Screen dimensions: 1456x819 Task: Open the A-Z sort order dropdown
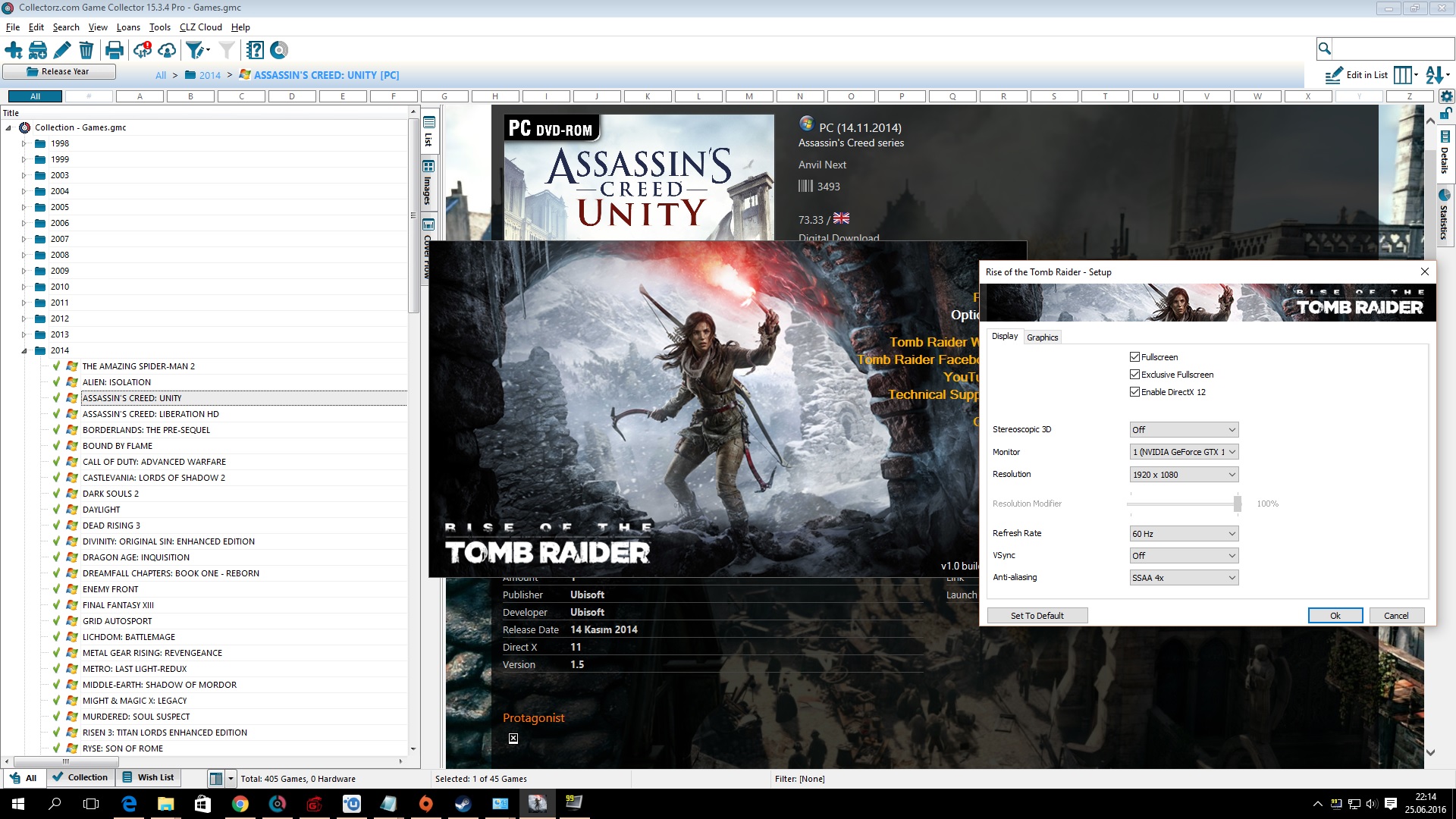1438,74
